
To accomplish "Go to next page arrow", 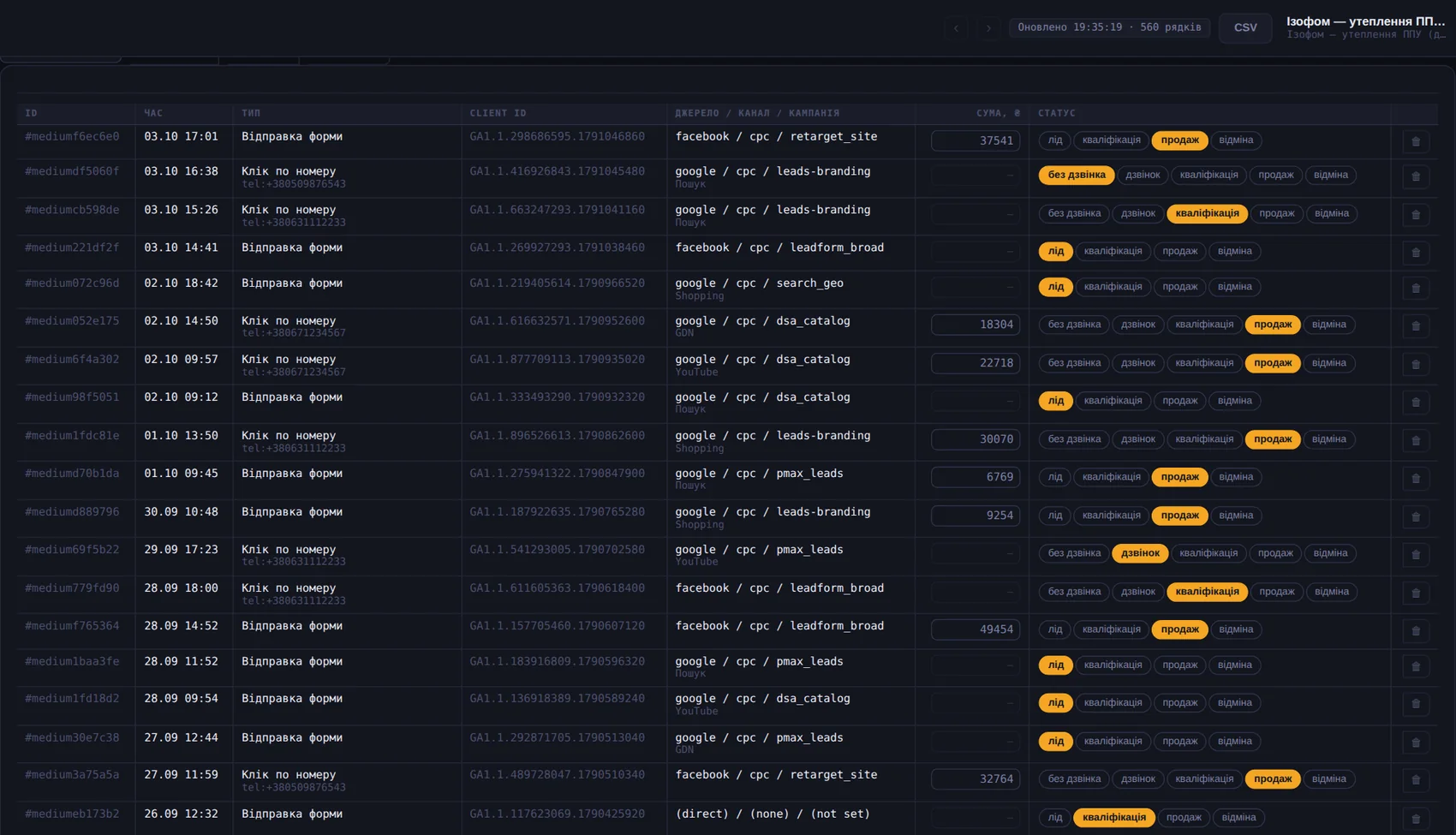I will pyautogui.click(x=988, y=27).
